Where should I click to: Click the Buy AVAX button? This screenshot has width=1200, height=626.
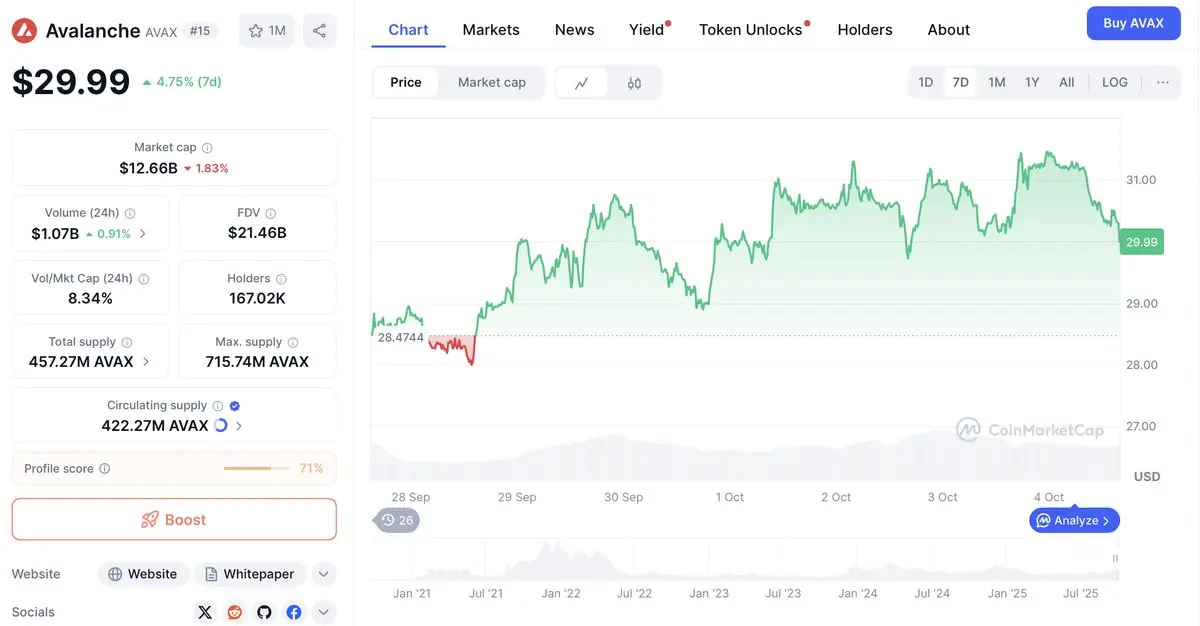[1133, 23]
